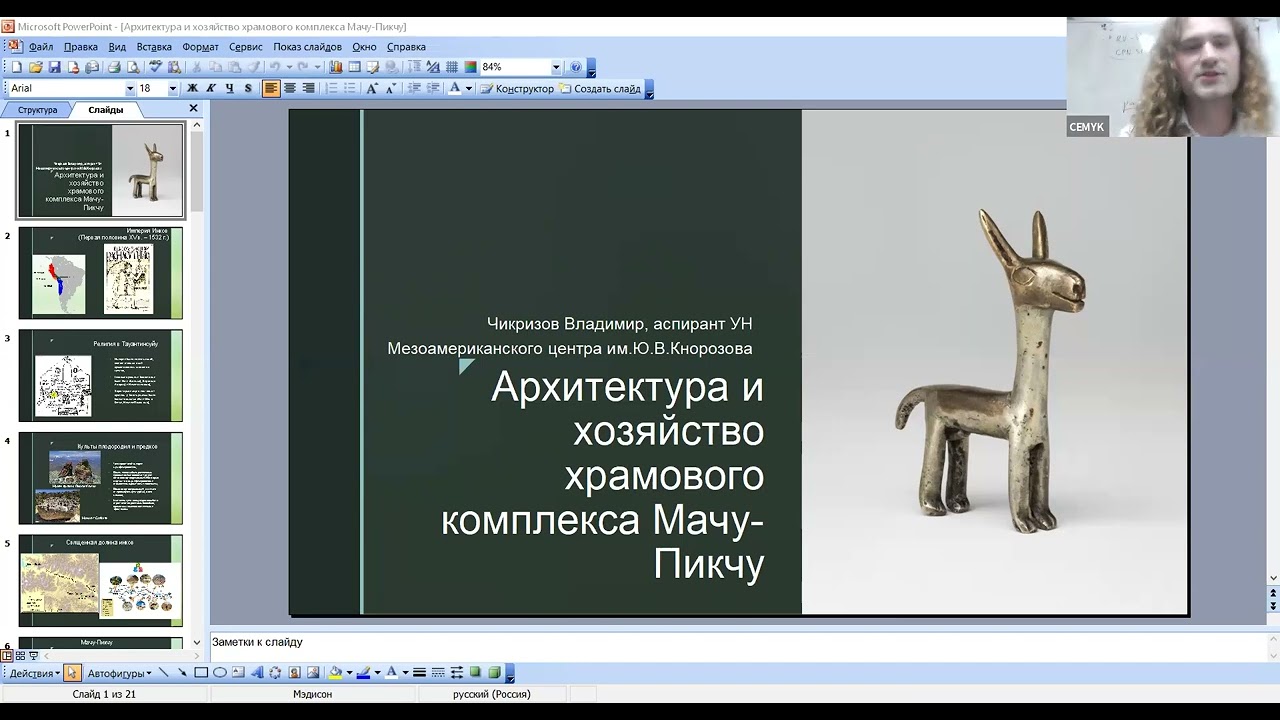1280x720 pixels.
Task: Open the Справка menu
Action: click(x=406, y=47)
